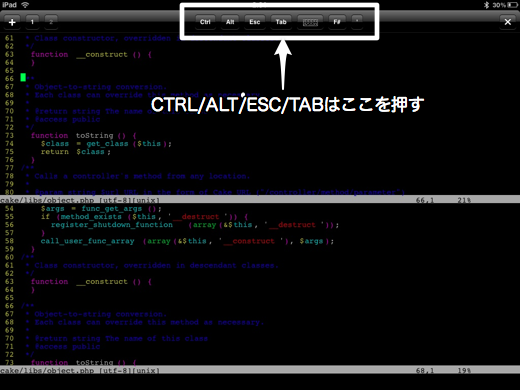Click 'function __construct' on bottom pane line 63
This screenshot has height=390, width=520.
coord(79,282)
